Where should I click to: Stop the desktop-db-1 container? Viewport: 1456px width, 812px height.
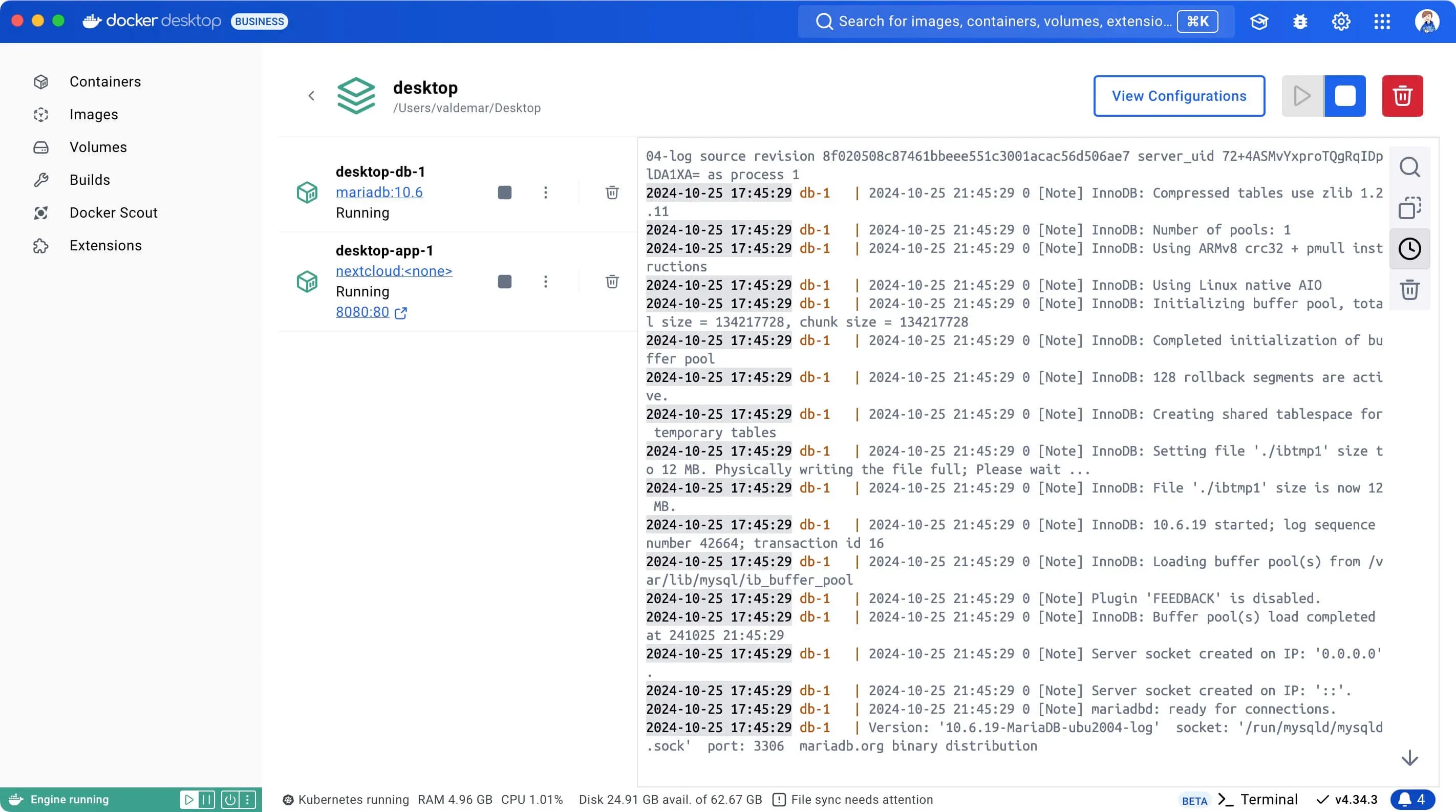point(505,193)
